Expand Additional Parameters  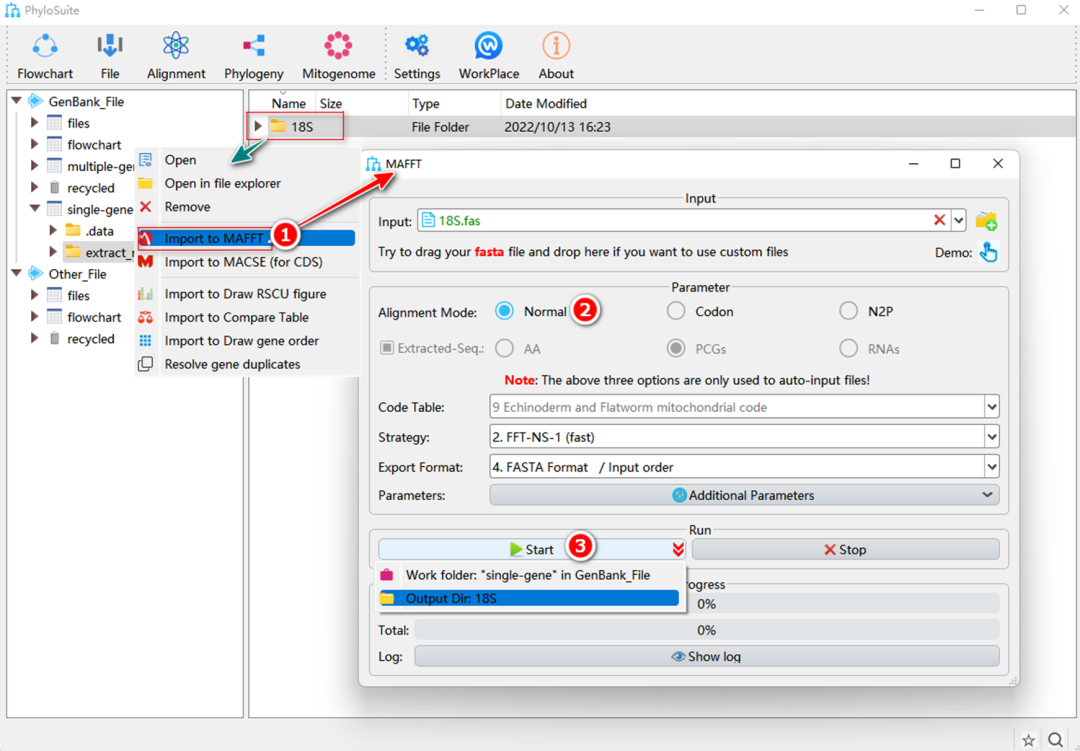(x=744, y=495)
